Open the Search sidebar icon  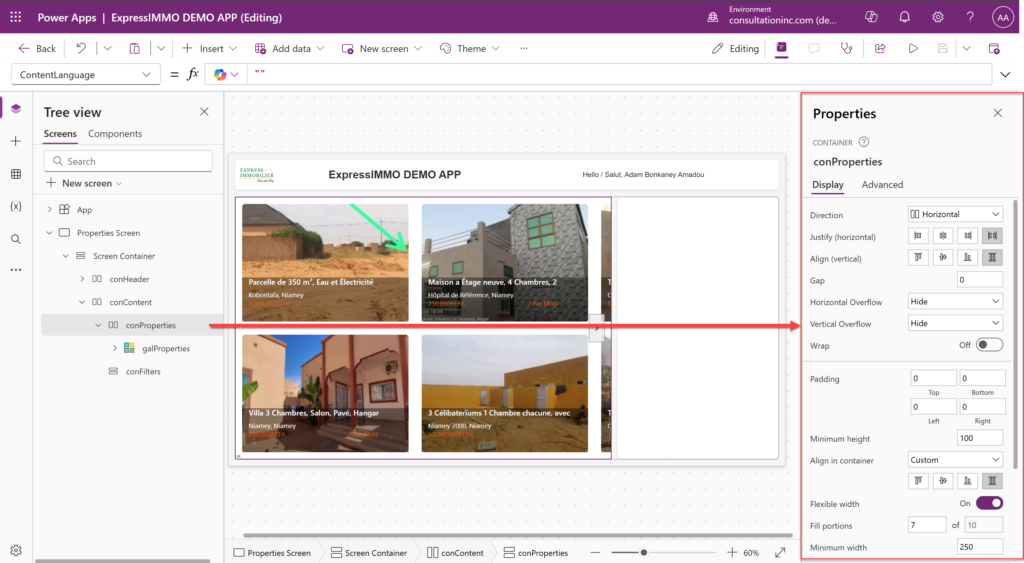(x=16, y=239)
